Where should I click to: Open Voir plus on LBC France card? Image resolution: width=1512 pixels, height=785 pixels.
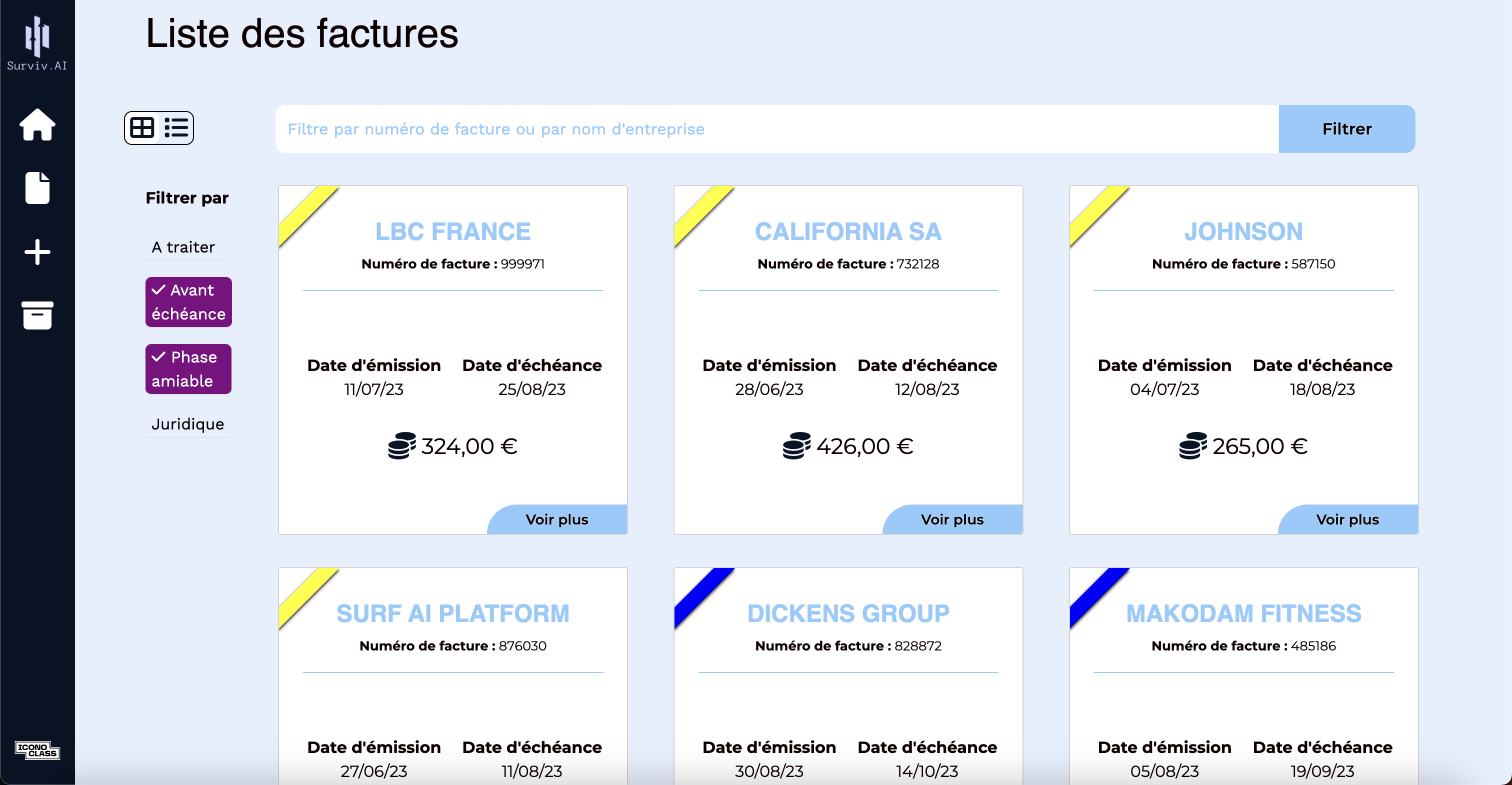[x=557, y=519]
